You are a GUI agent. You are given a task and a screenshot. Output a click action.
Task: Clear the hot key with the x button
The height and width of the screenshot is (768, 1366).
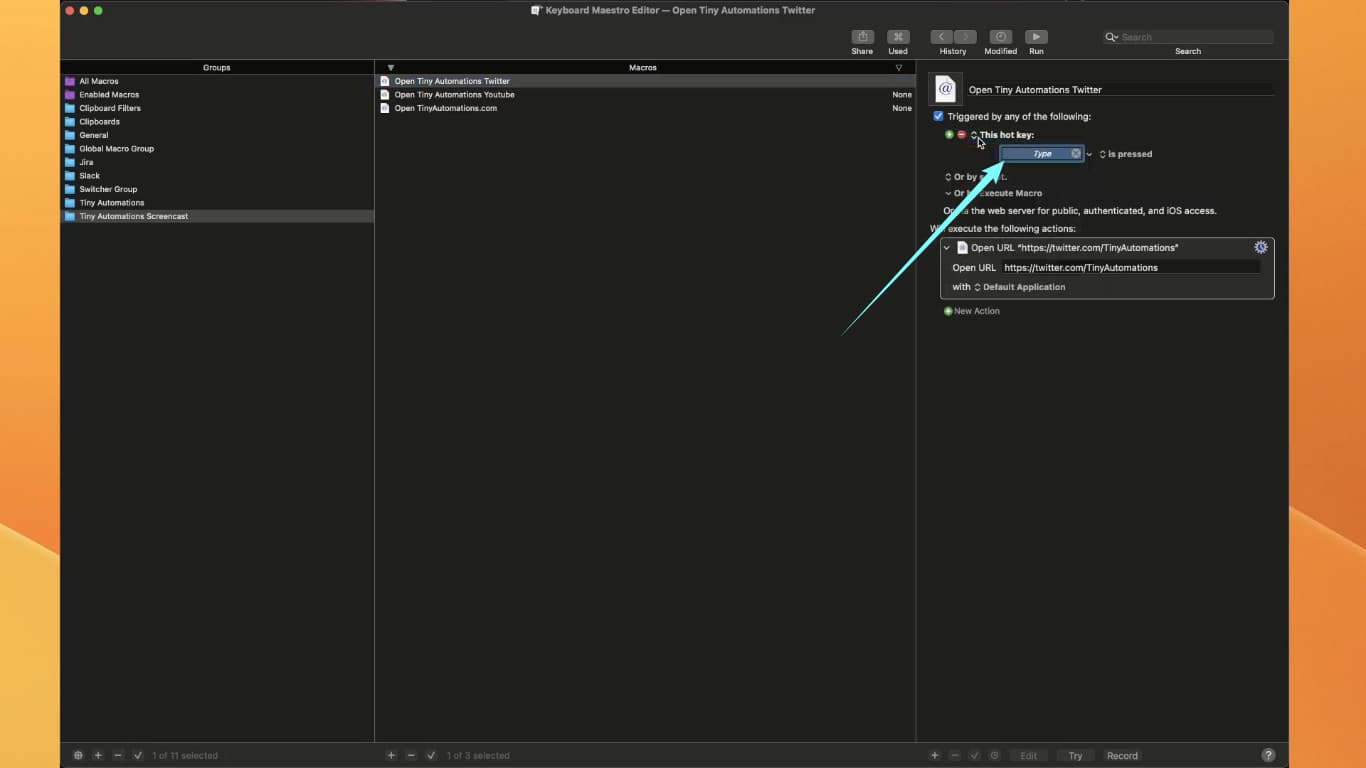pos(1076,154)
